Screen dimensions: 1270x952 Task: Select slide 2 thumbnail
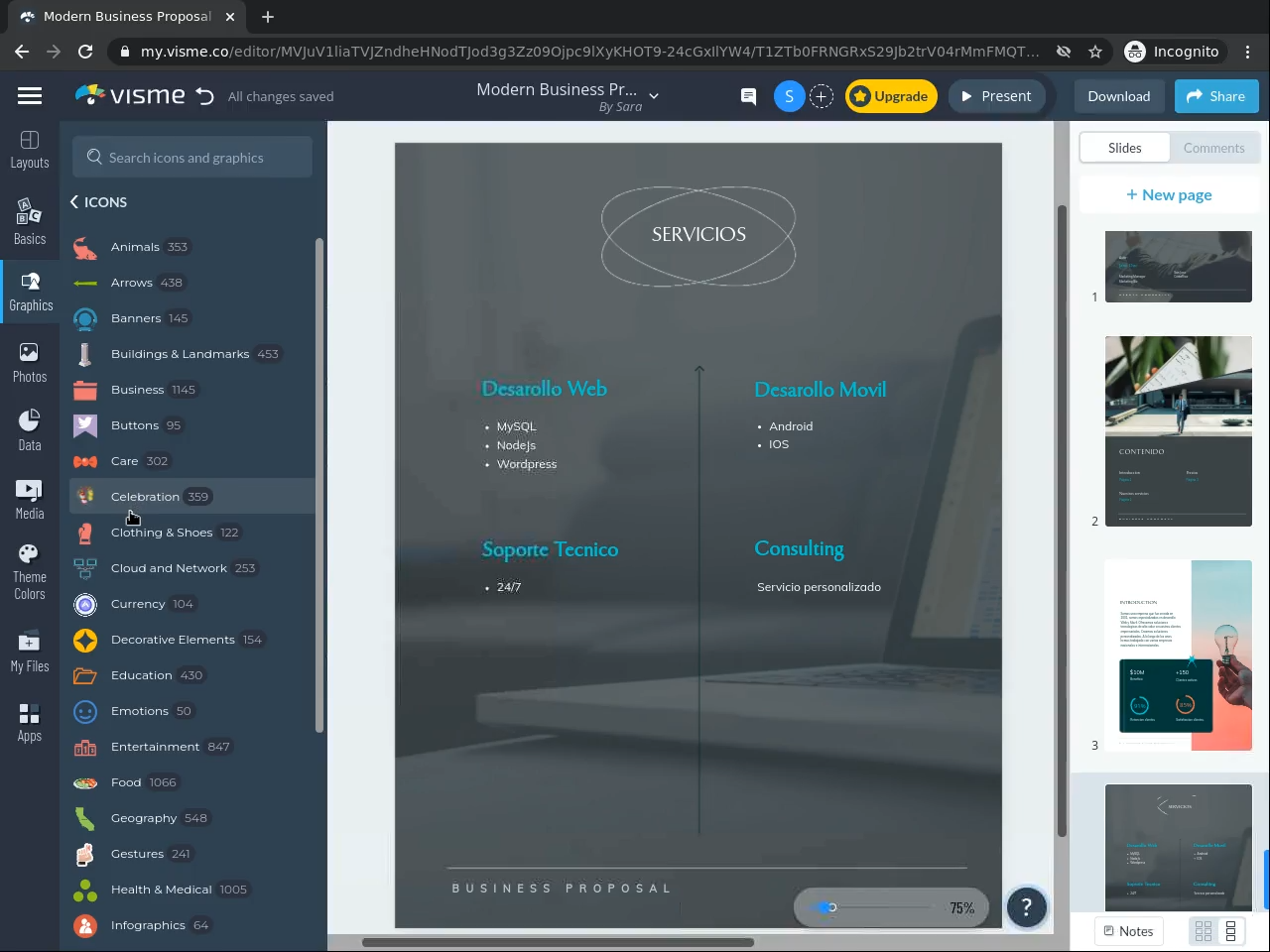pos(1179,431)
